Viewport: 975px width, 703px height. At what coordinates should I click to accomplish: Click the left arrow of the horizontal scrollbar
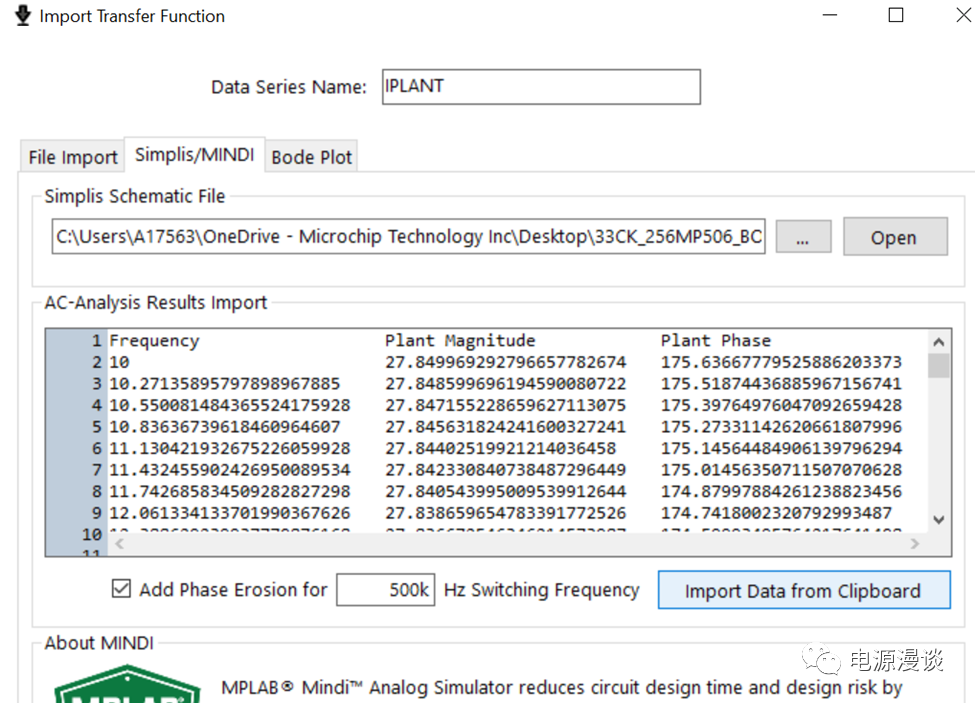pyautogui.click(x=119, y=544)
